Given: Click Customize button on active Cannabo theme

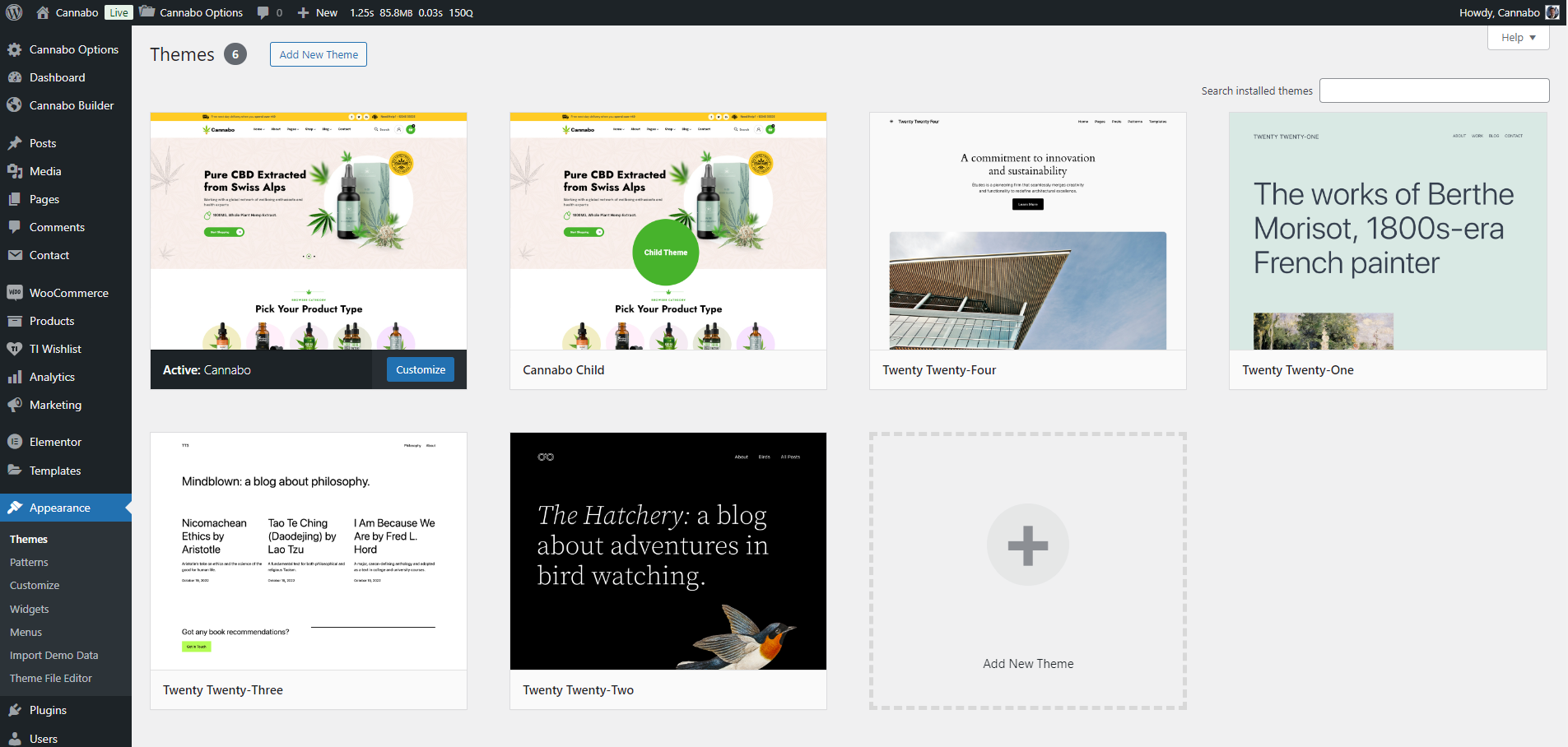Looking at the screenshot, I should click(x=421, y=369).
